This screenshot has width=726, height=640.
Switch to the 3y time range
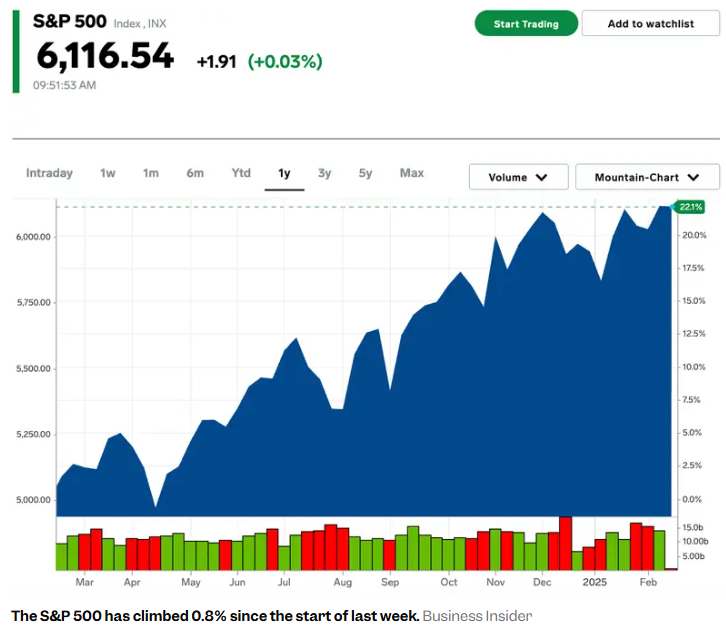click(325, 173)
